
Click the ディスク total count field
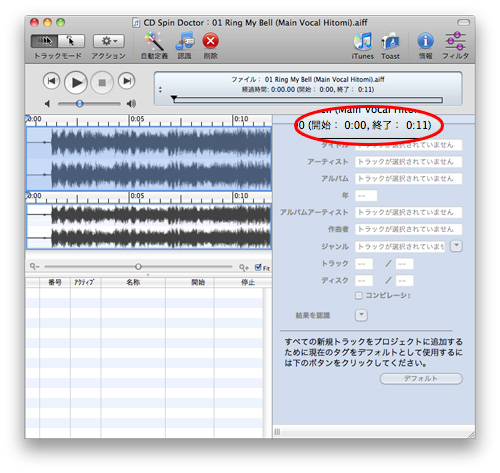[x=404, y=281]
